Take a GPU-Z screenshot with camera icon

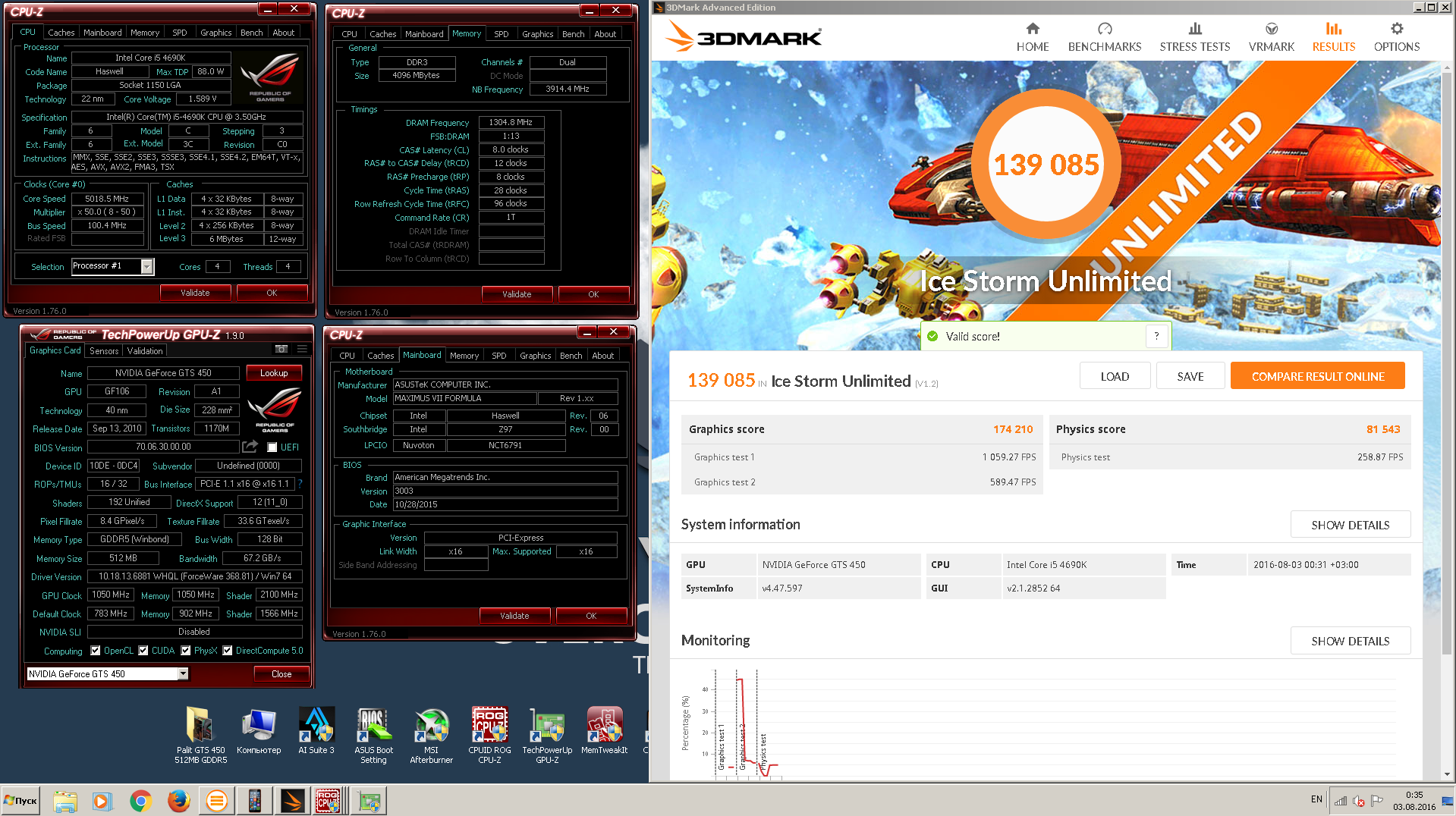(281, 349)
